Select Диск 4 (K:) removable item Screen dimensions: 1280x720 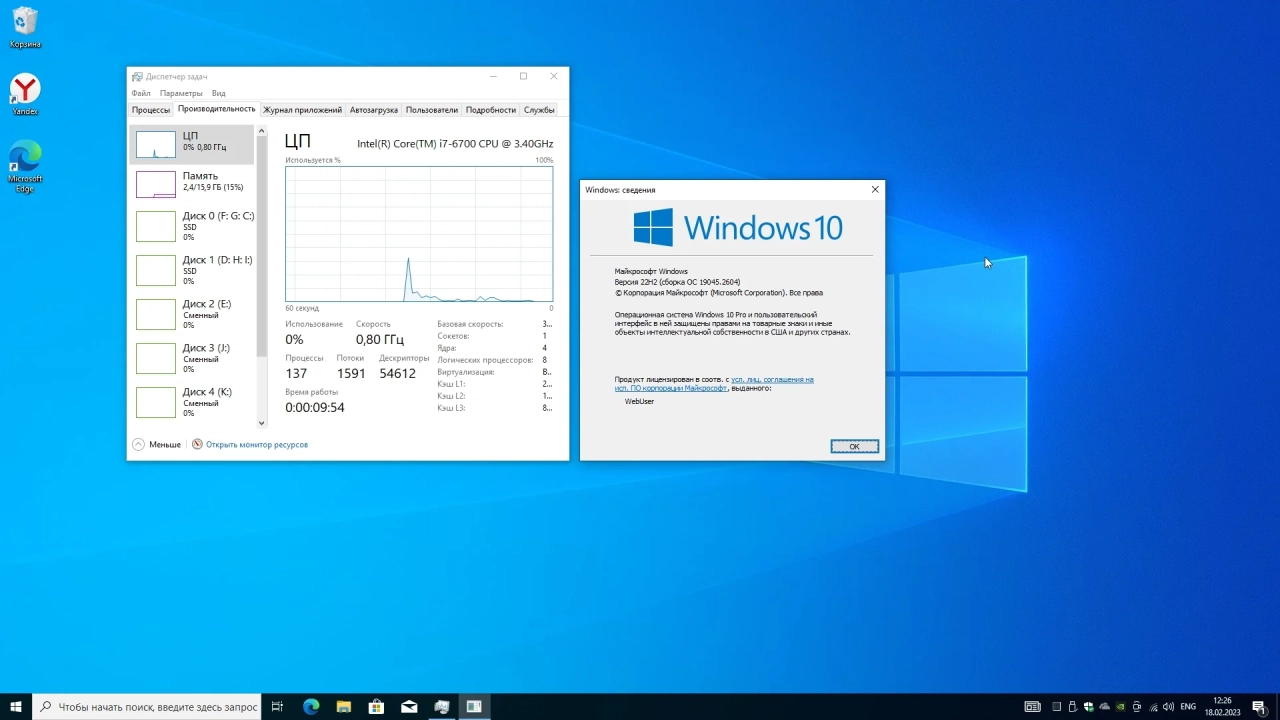pos(192,402)
